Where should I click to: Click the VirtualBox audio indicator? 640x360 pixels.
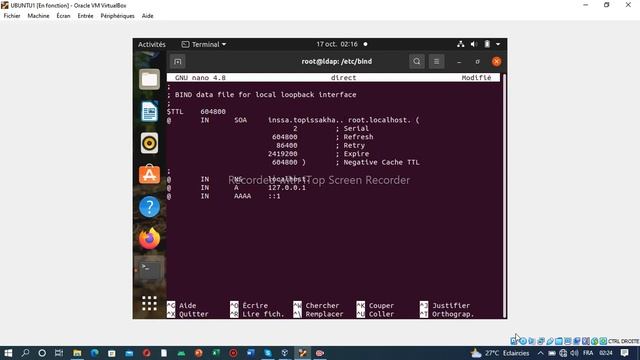point(531,341)
